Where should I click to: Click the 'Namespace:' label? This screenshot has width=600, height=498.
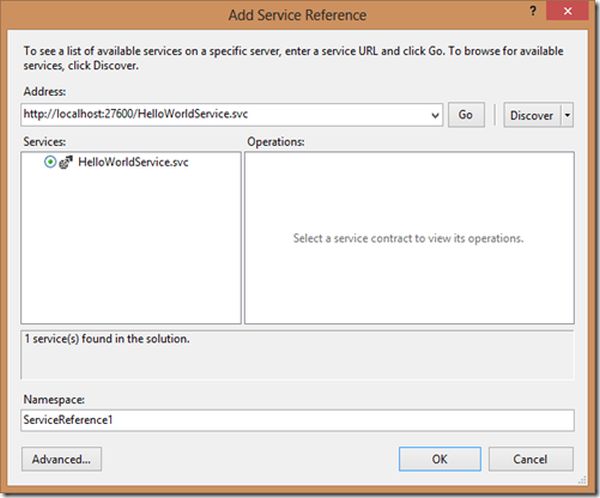(54, 400)
